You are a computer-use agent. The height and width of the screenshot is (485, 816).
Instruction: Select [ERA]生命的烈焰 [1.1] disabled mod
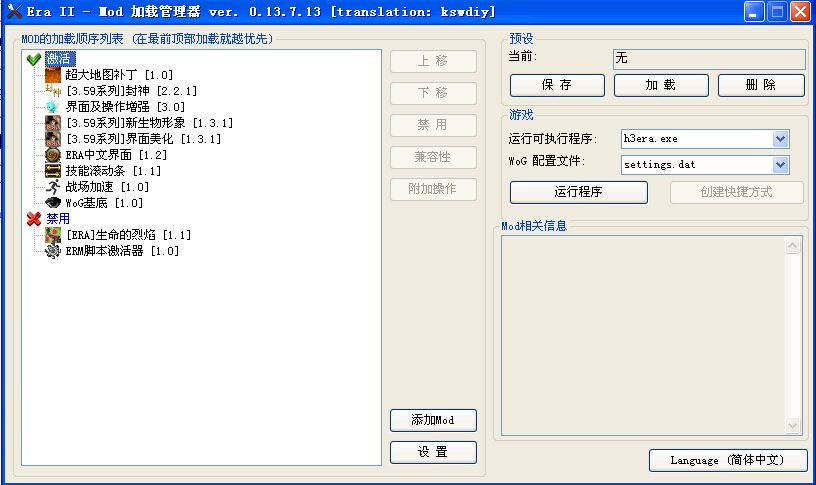pyautogui.click(x=129, y=235)
